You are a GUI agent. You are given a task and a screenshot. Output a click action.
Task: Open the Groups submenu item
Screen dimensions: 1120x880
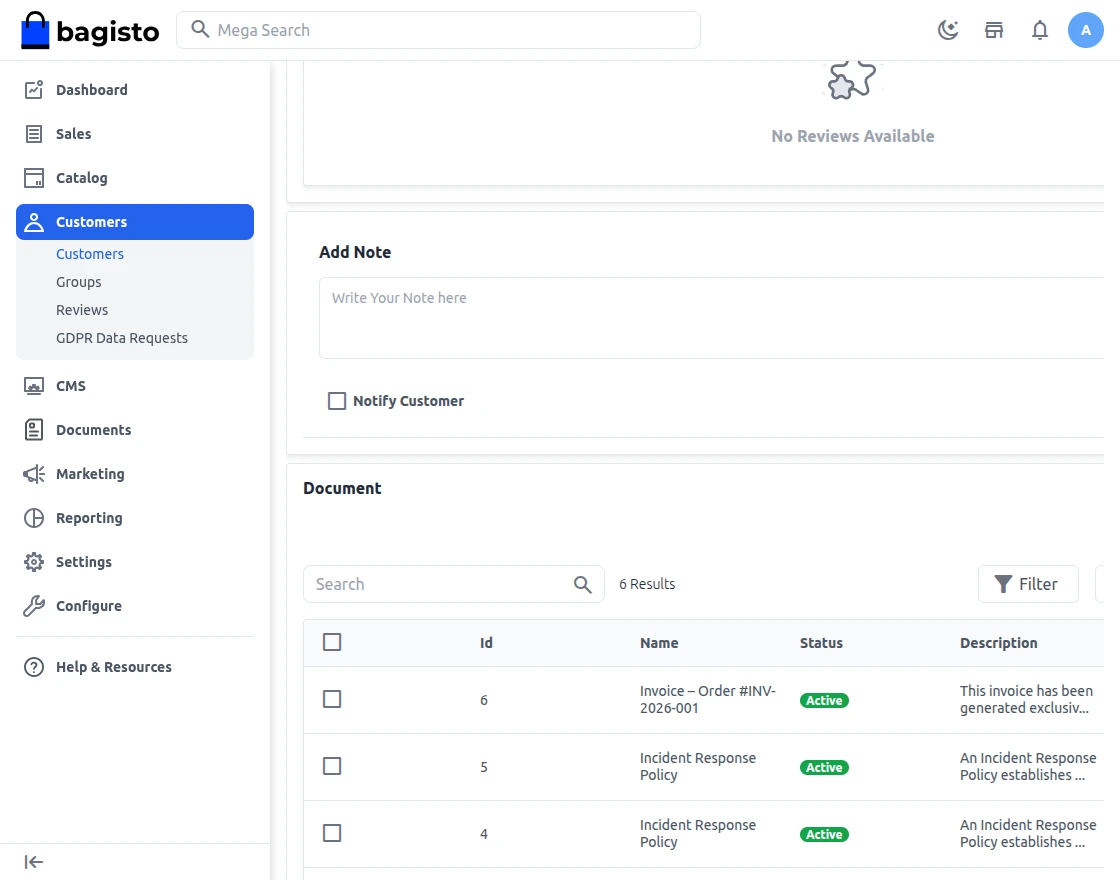(x=79, y=282)
